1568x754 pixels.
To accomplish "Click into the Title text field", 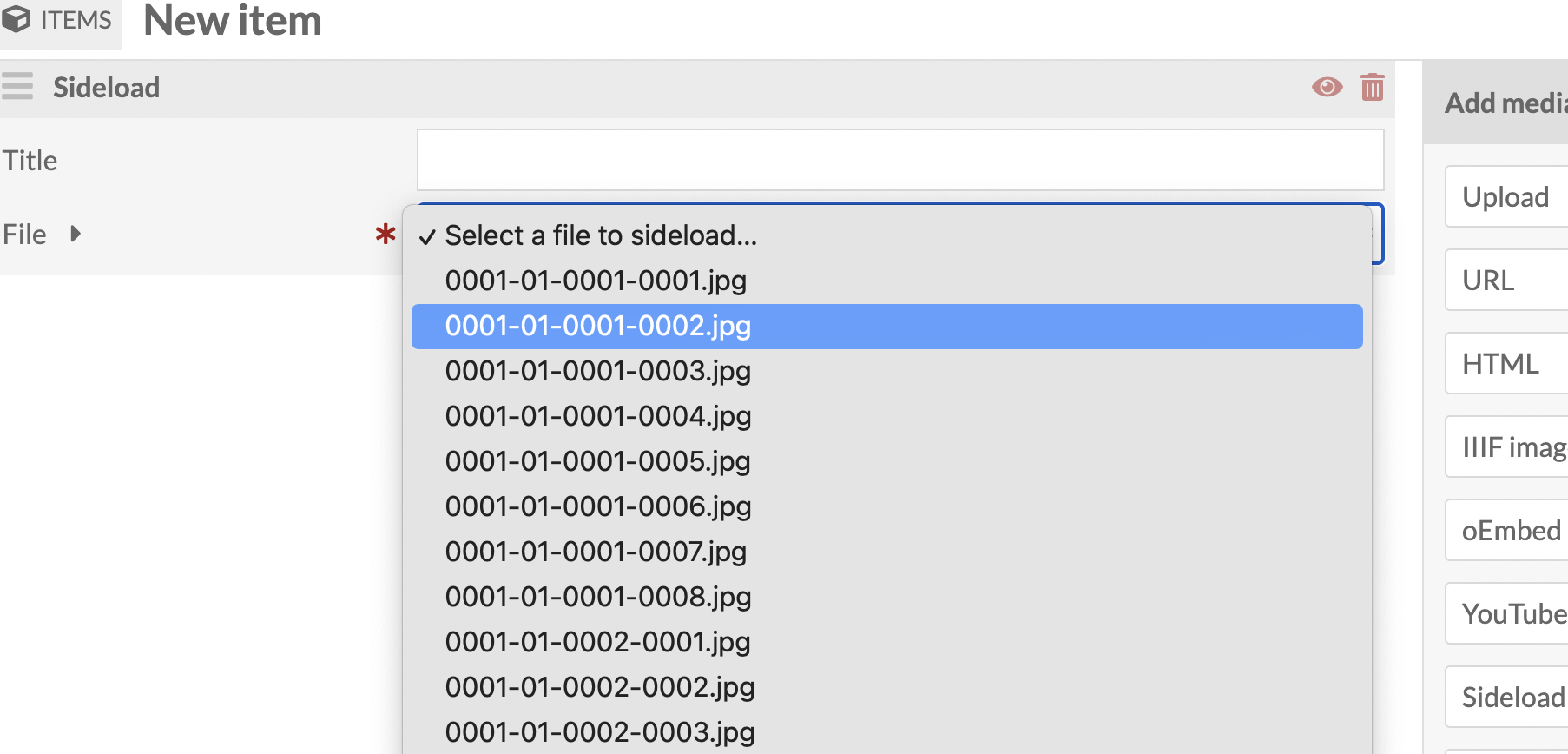I will click(899, 160).
